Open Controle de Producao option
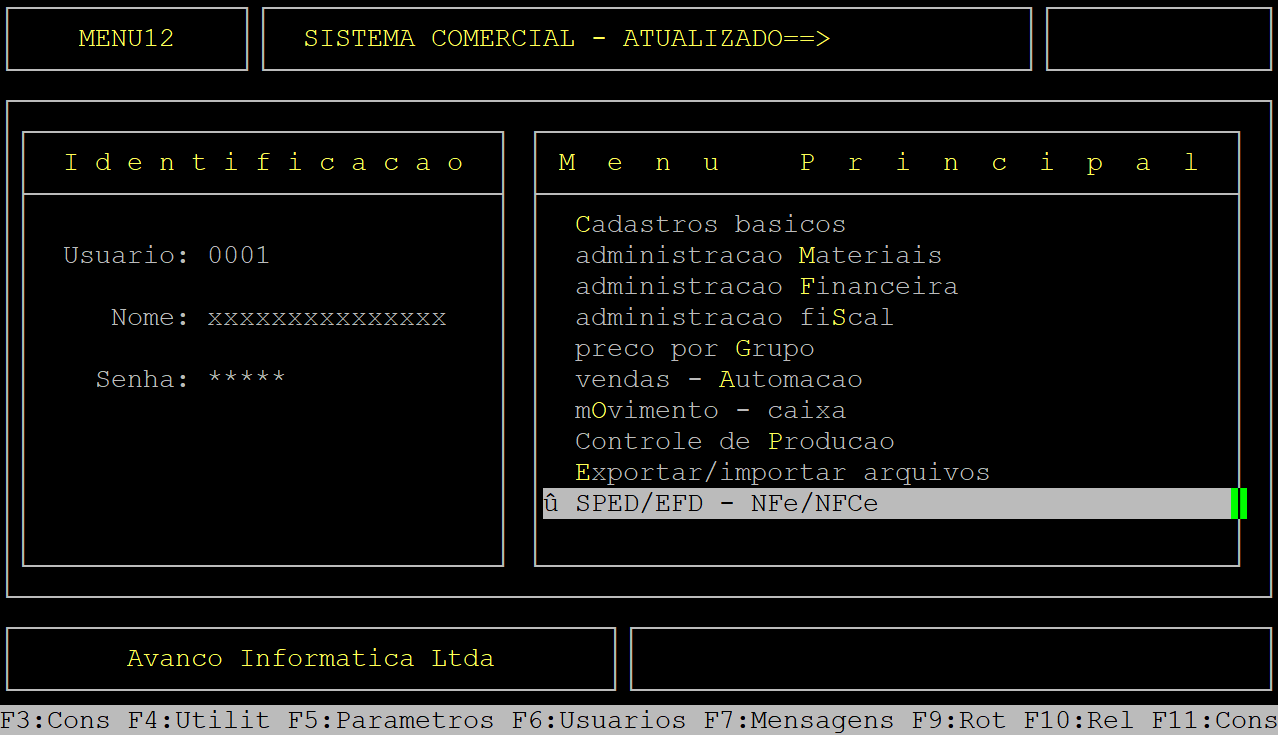This screenshot has width=1278, height=735. pos(734,441)
